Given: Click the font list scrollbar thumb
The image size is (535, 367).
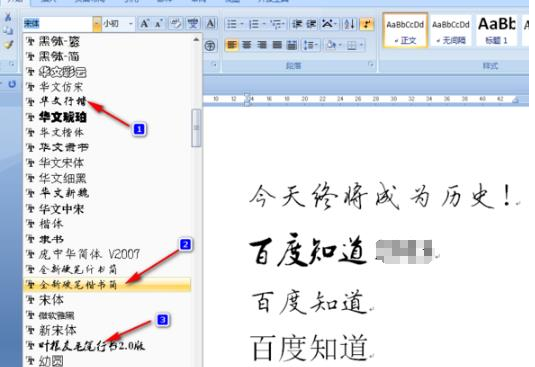Looking at the screenshot, I should (x=196, y=128).
